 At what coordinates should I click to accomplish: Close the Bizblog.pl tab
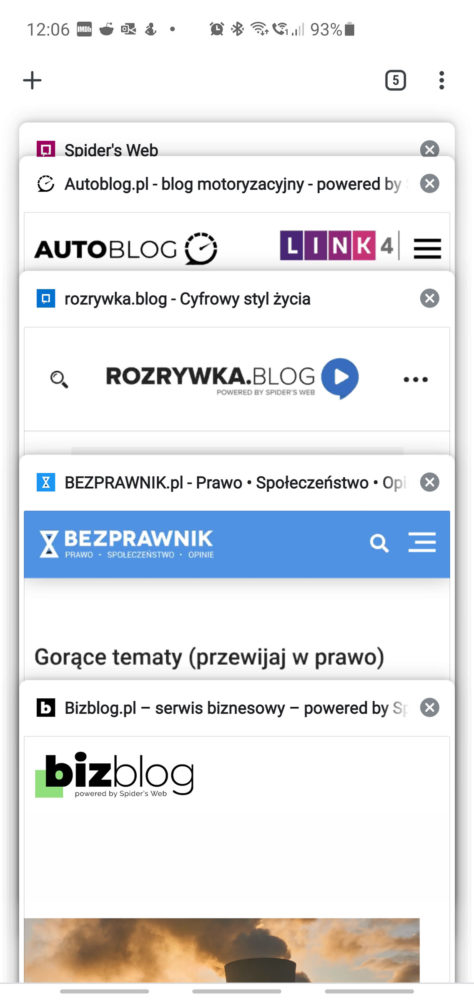pyautogui.click(x=429, y=707)
